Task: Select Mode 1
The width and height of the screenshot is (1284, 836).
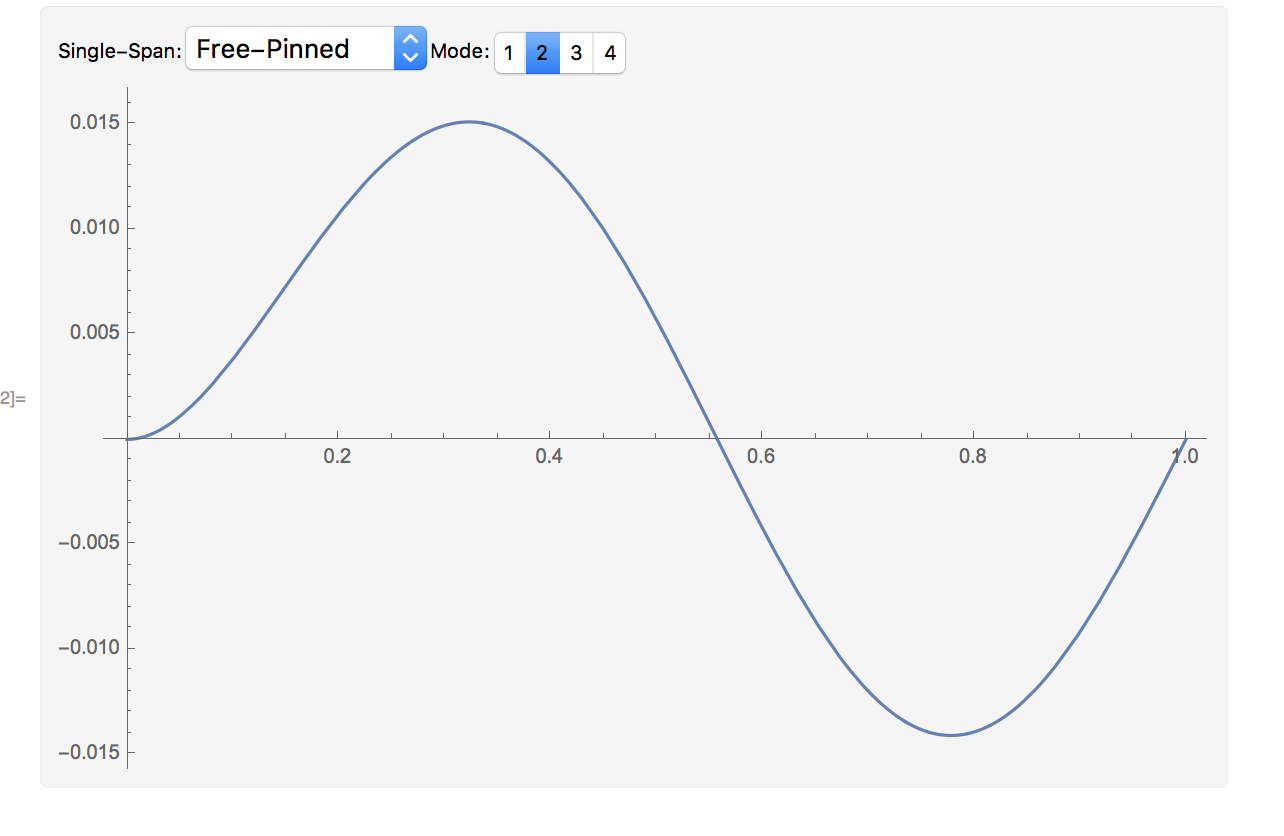Action: [x=509, y=53]
